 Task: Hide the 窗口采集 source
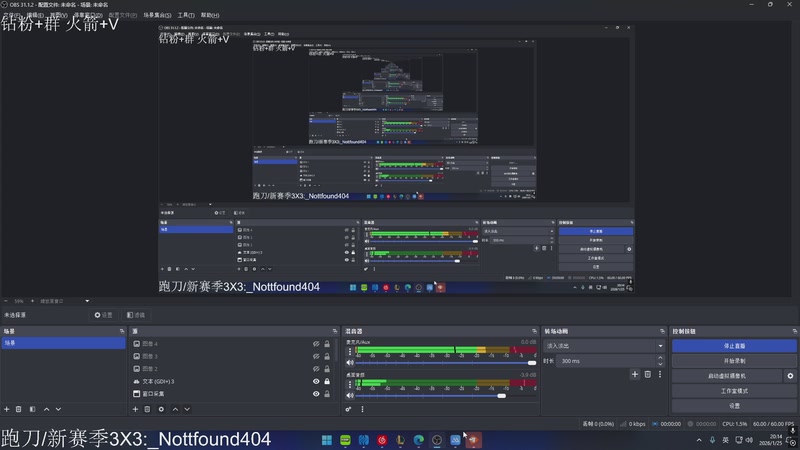(x=316, y=394)
